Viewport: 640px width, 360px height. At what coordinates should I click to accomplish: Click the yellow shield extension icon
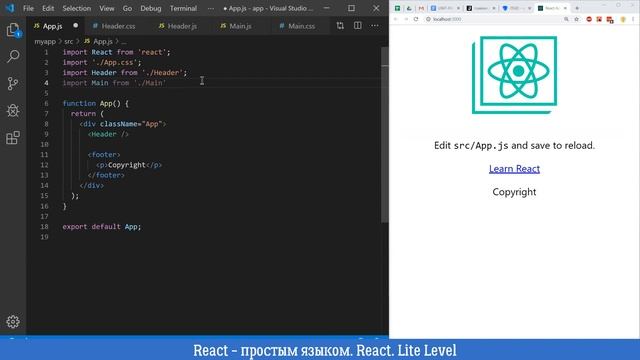pos(623,19)
